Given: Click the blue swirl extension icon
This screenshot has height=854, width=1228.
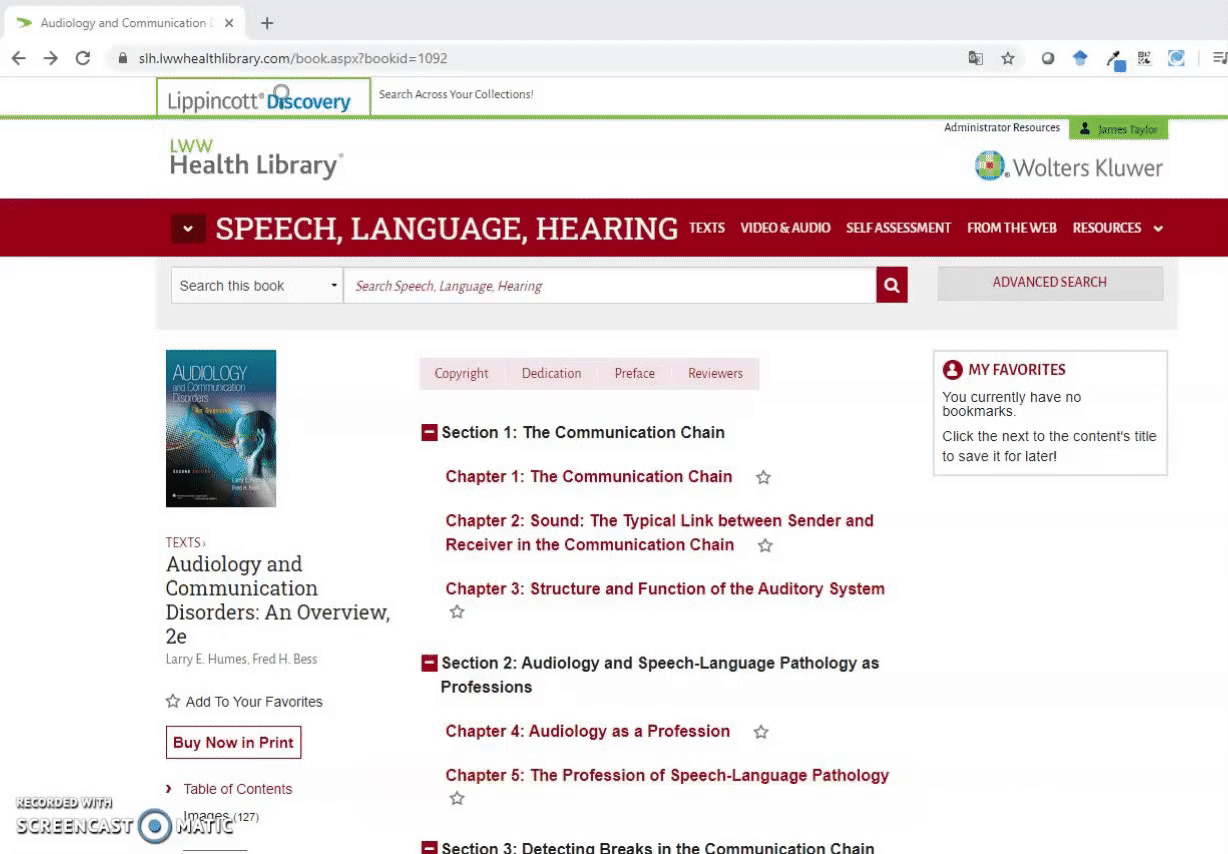Looking at the screenshot, I should [1176, 58].
